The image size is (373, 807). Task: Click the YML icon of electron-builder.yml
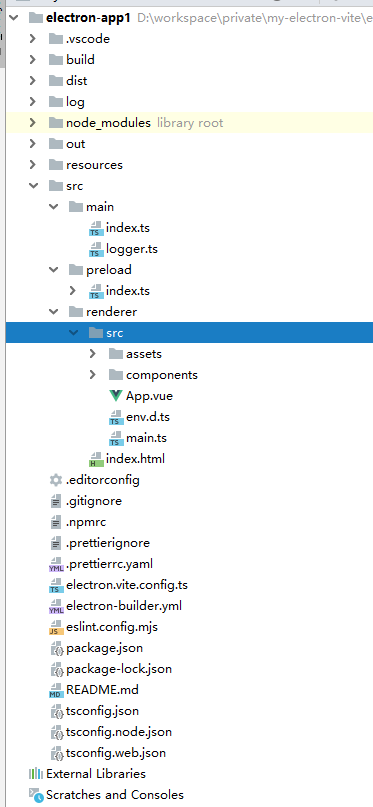56,607
